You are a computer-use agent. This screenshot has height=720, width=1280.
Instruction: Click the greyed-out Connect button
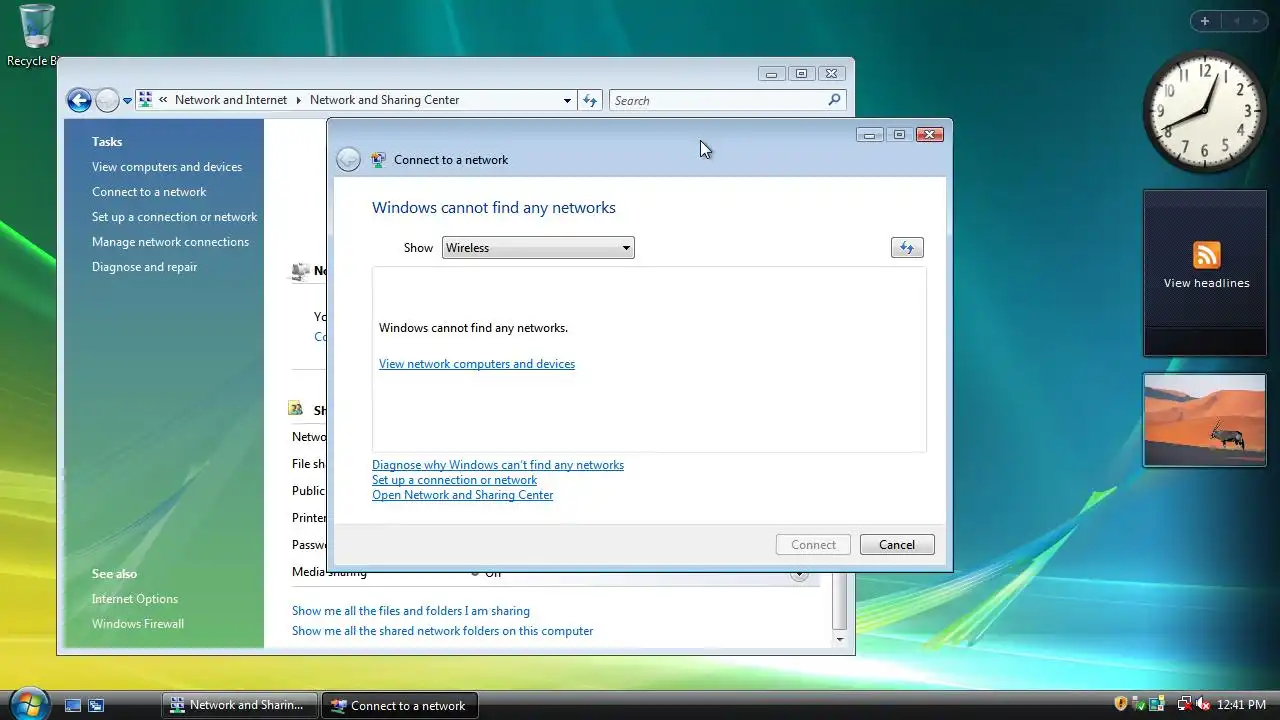[x=813, y=545]
